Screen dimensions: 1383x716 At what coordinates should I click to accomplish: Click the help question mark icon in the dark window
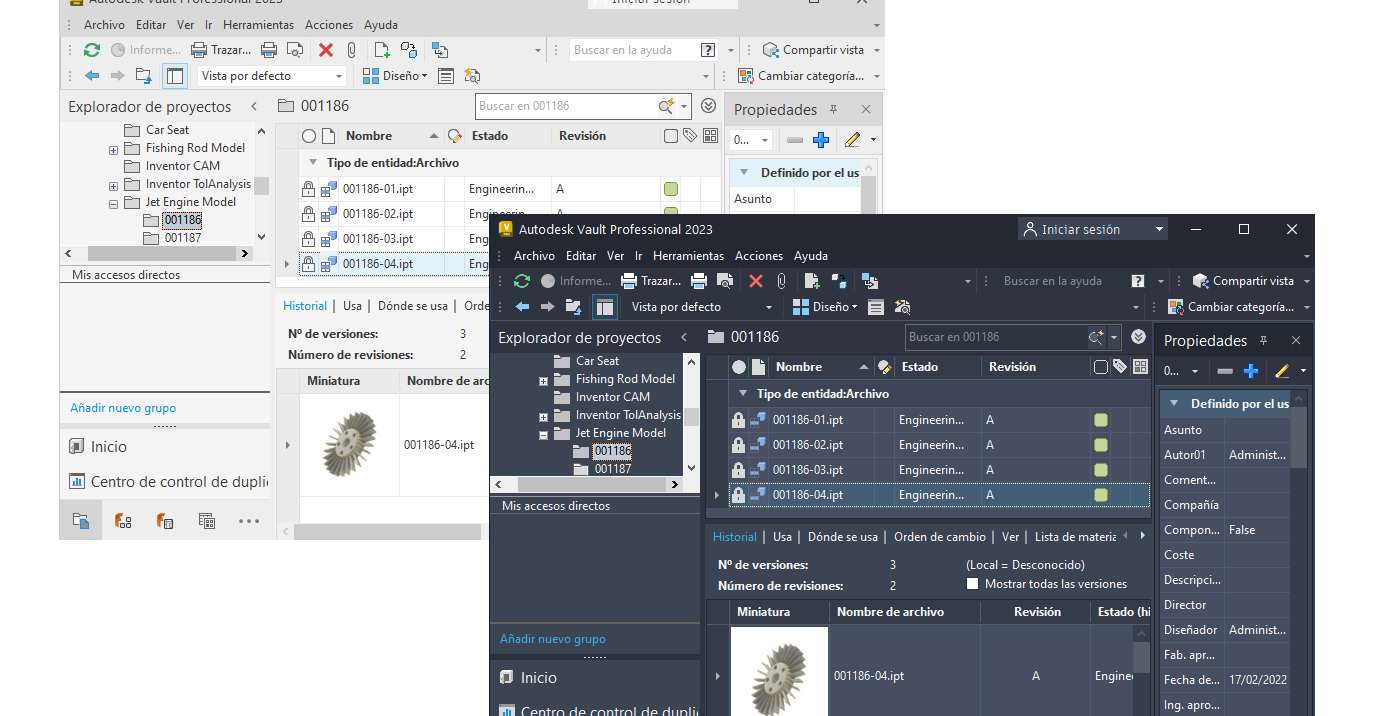[x=1138, y=281]
